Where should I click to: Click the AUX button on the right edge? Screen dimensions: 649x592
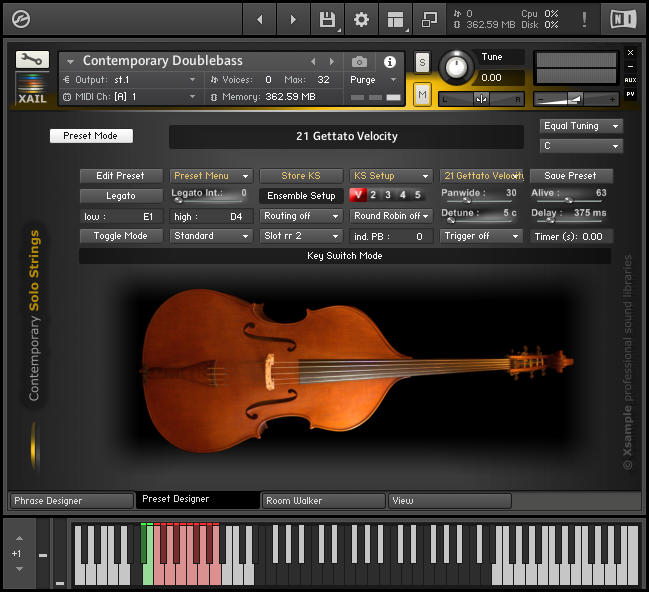tap(630, 80)
